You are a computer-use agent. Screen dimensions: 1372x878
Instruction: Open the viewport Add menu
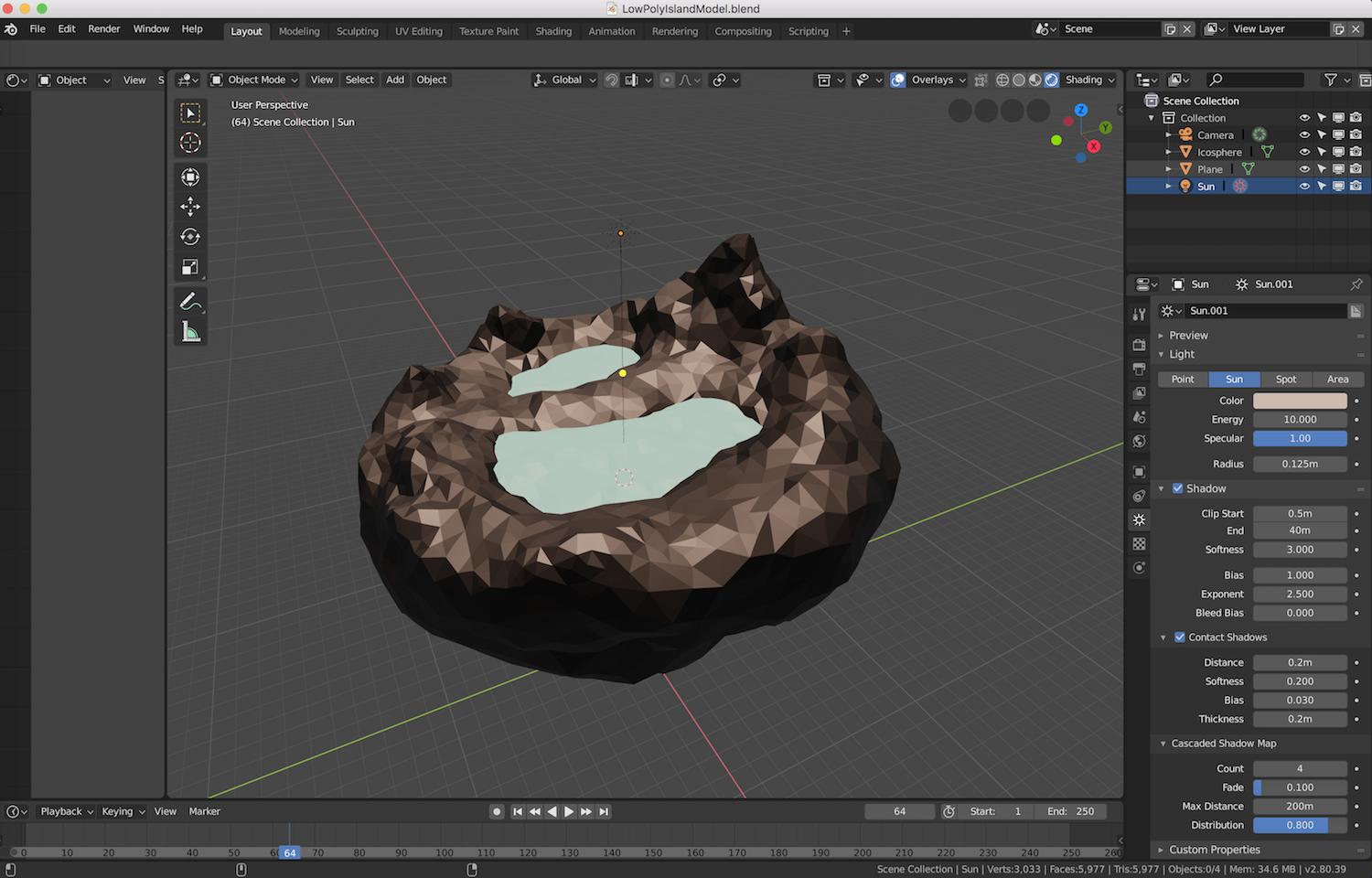pyautogui.click(x=395, y=80)
